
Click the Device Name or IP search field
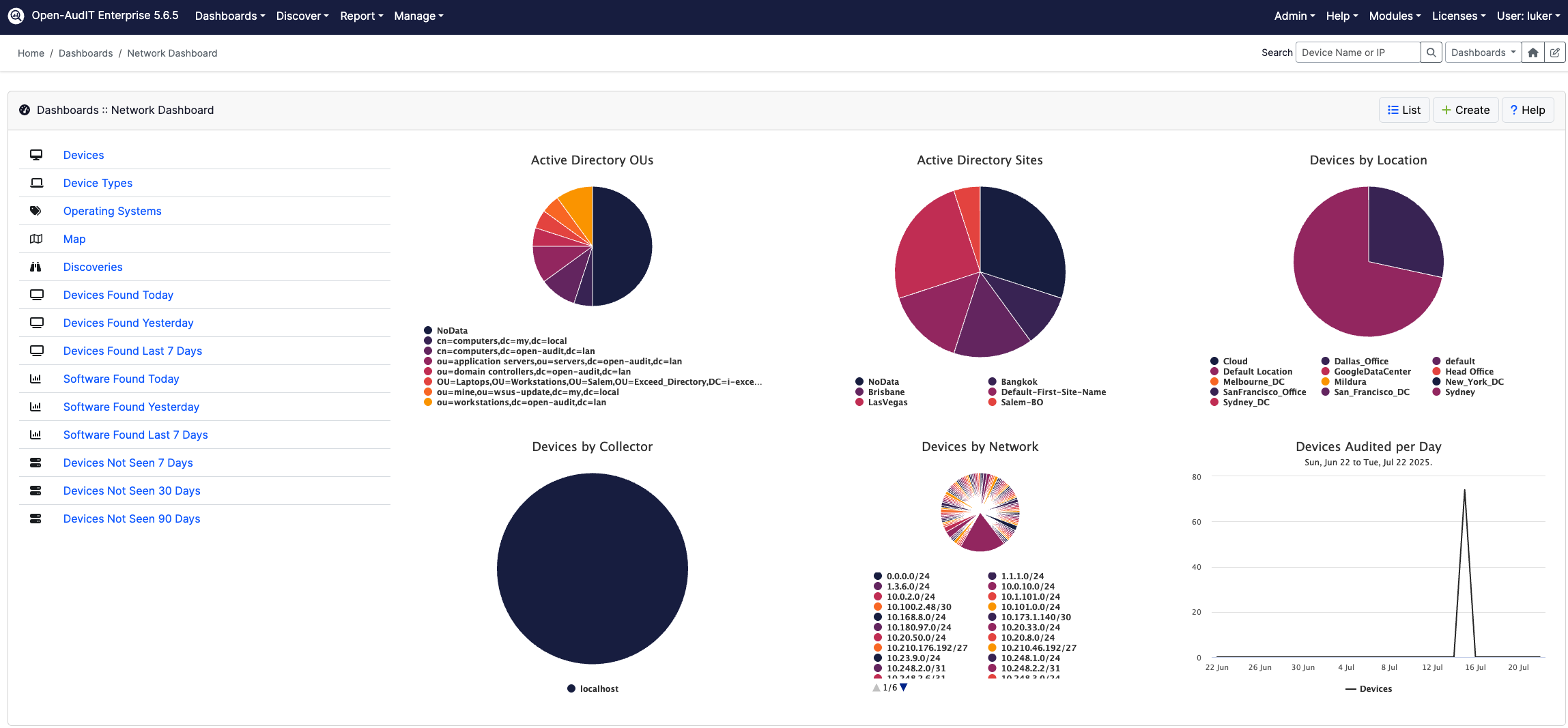1358,52
